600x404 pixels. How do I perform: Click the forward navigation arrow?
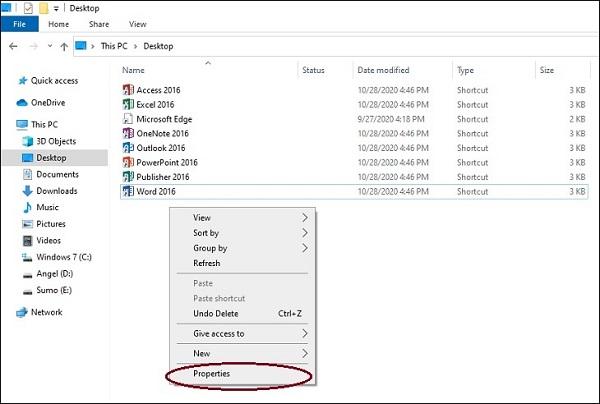point(34,46)
